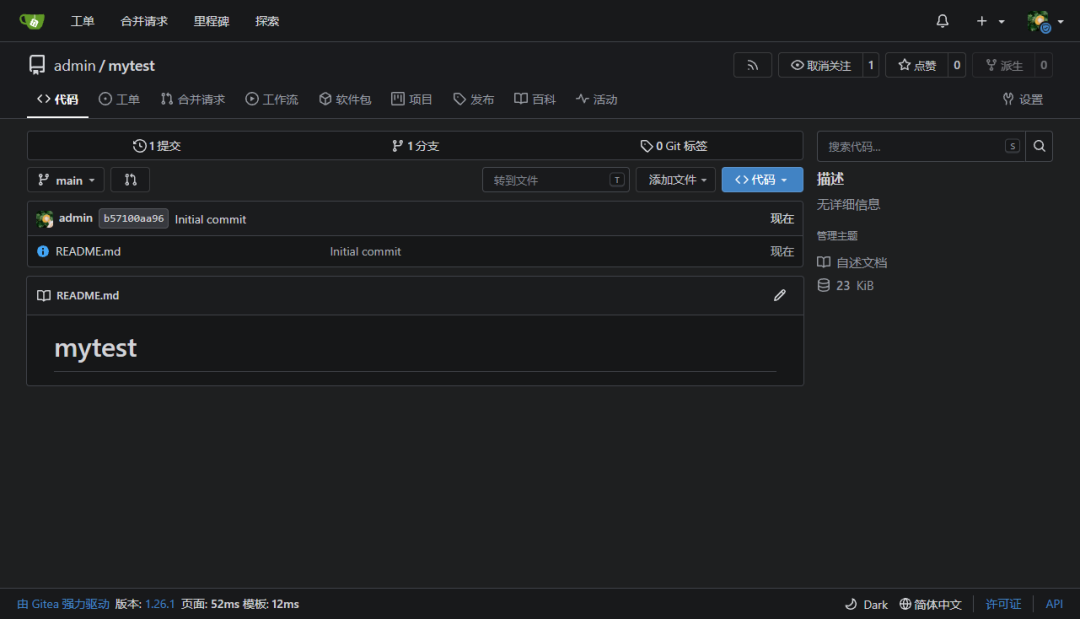This screenshot has width=1080, height=619.
Task: Expand the 添加文件 dropdown
Action: [676, 180]
